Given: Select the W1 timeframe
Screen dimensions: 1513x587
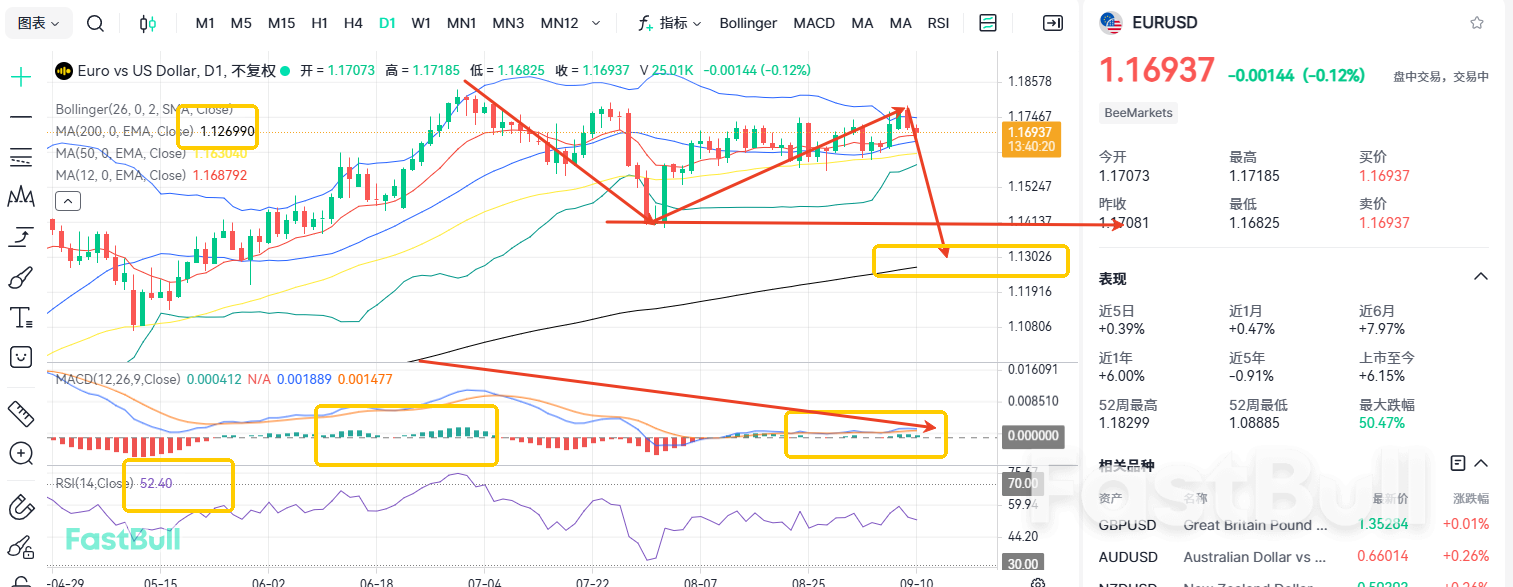Looking at the screenshot, I should point(421,23).
